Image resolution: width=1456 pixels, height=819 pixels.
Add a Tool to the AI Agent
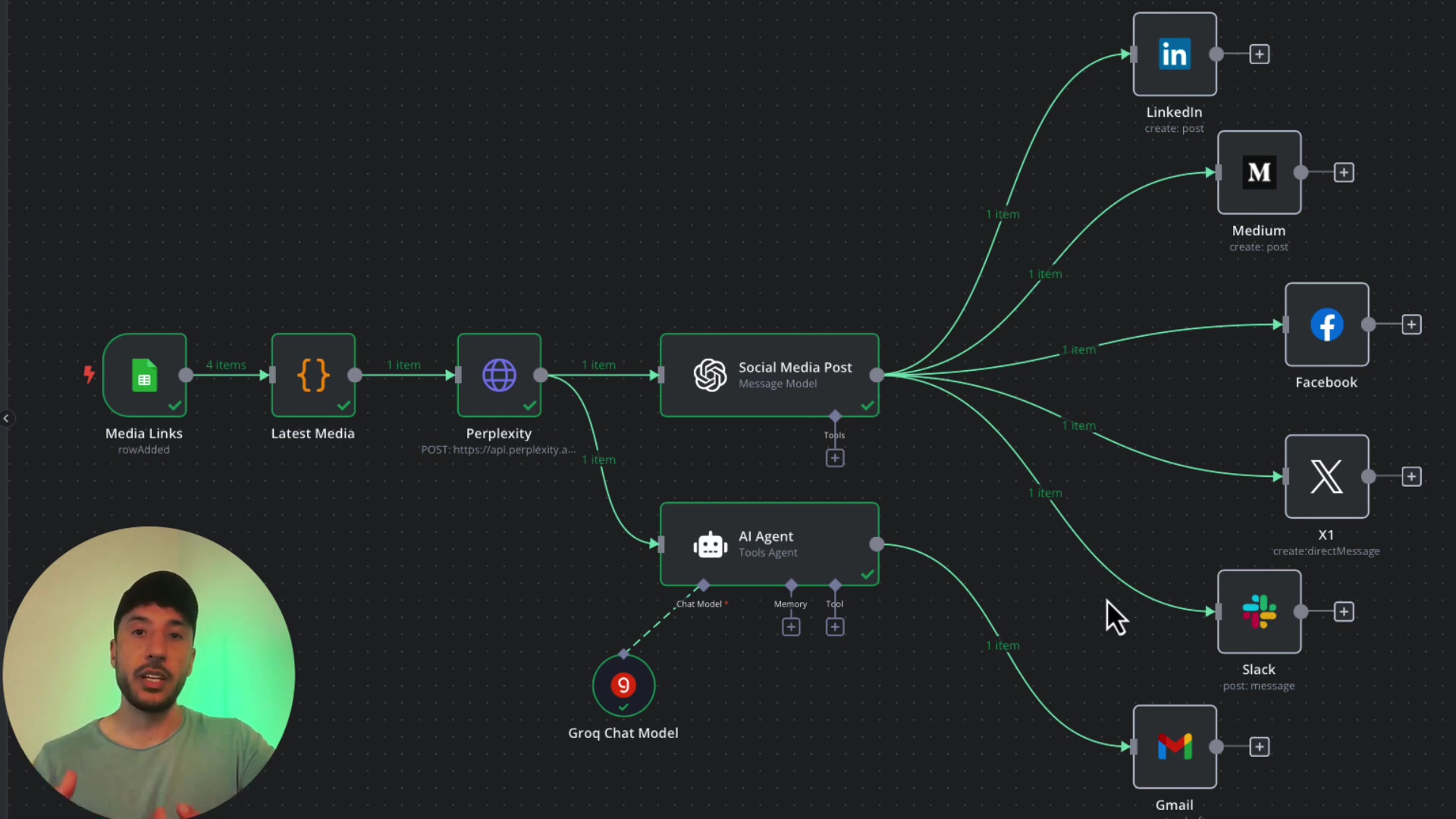point(835,627)
